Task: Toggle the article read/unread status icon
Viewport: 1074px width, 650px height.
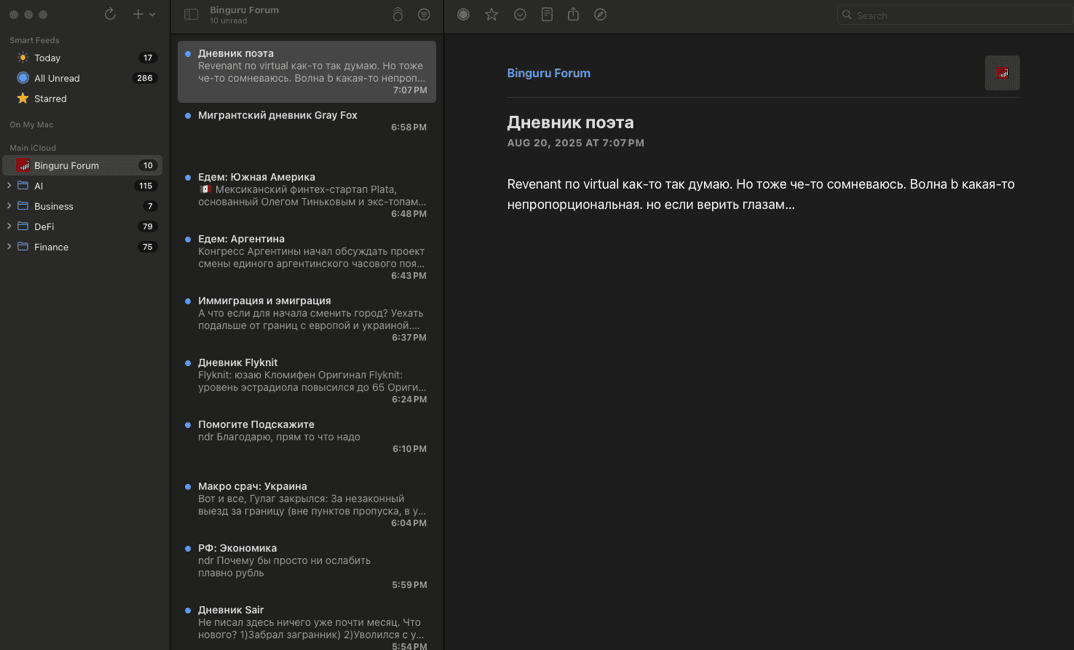Action: pyautogui.click(x=463, y=15)
